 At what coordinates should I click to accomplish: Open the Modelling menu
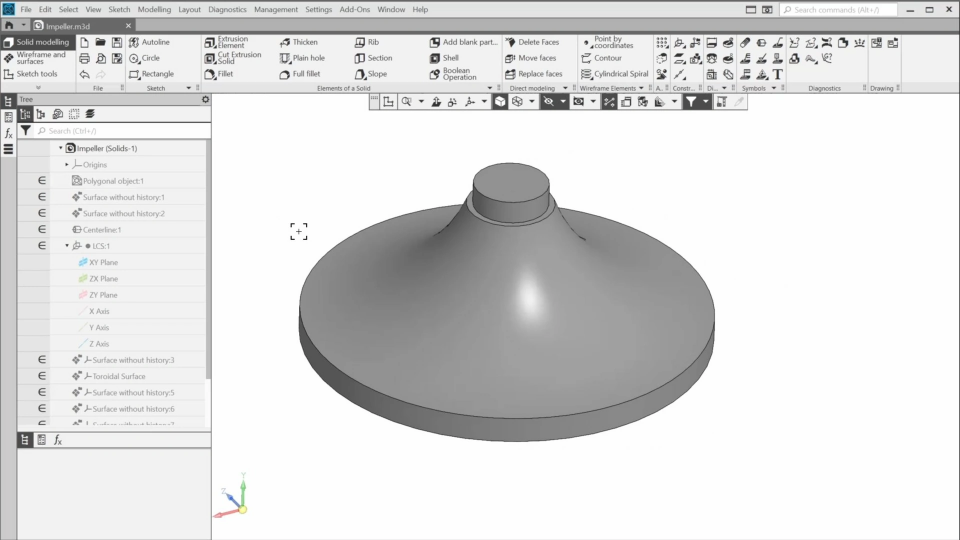(154, 9)
